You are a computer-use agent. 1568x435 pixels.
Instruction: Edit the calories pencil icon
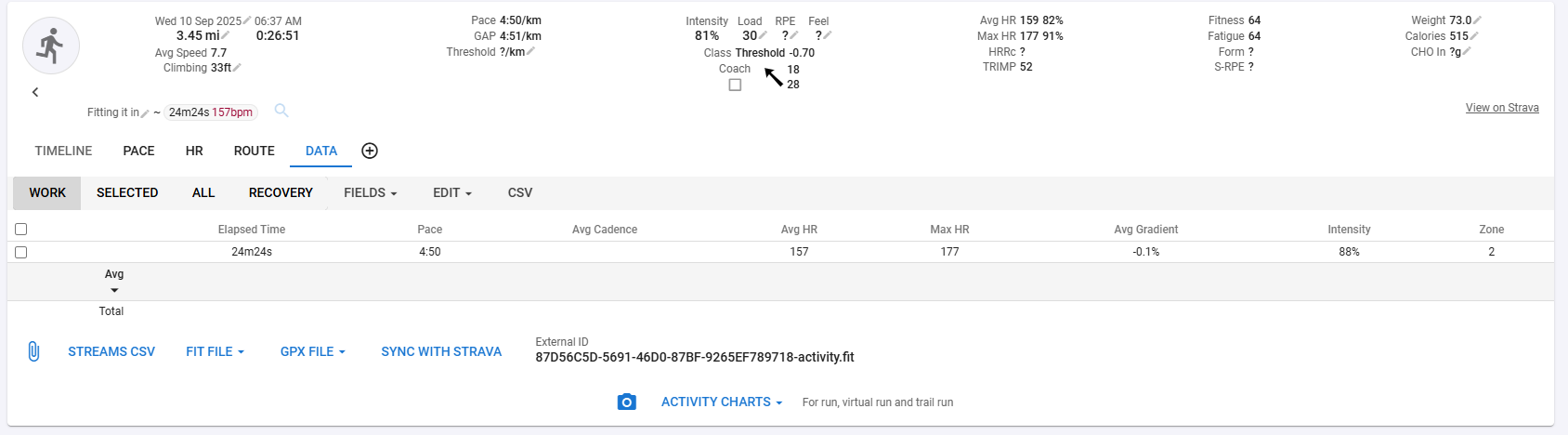pyautogui.click(x=1474, y=36)
